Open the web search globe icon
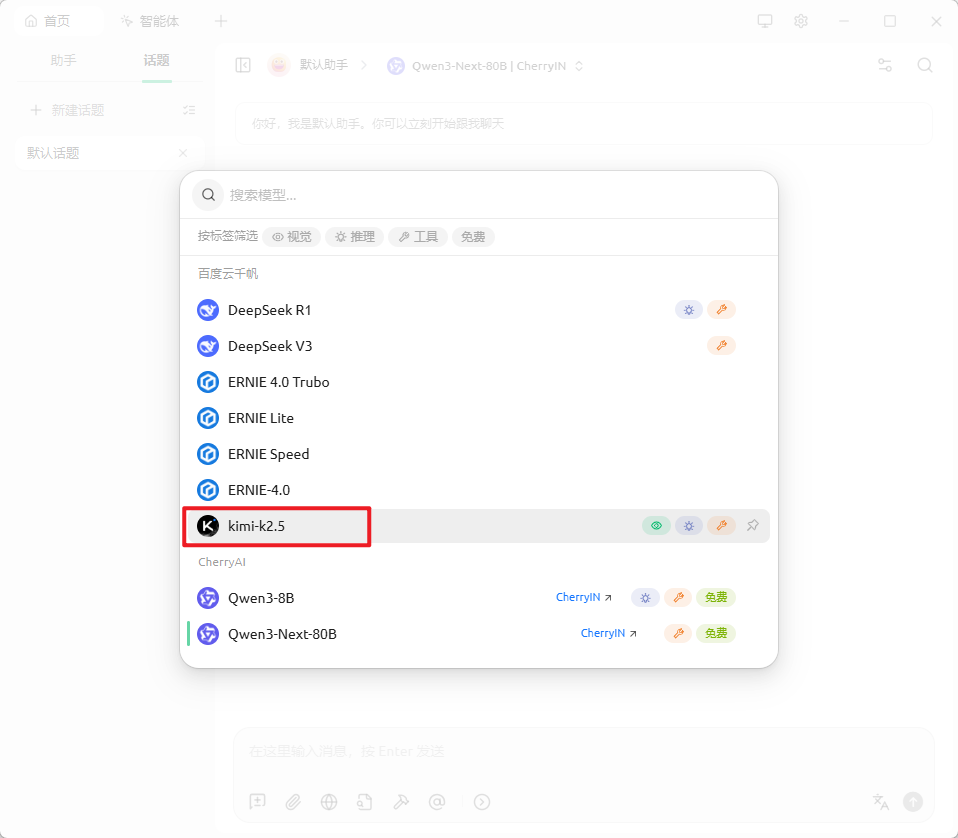Image resolution: width=958 pixels, height=838 pixels. pos(329,801)
